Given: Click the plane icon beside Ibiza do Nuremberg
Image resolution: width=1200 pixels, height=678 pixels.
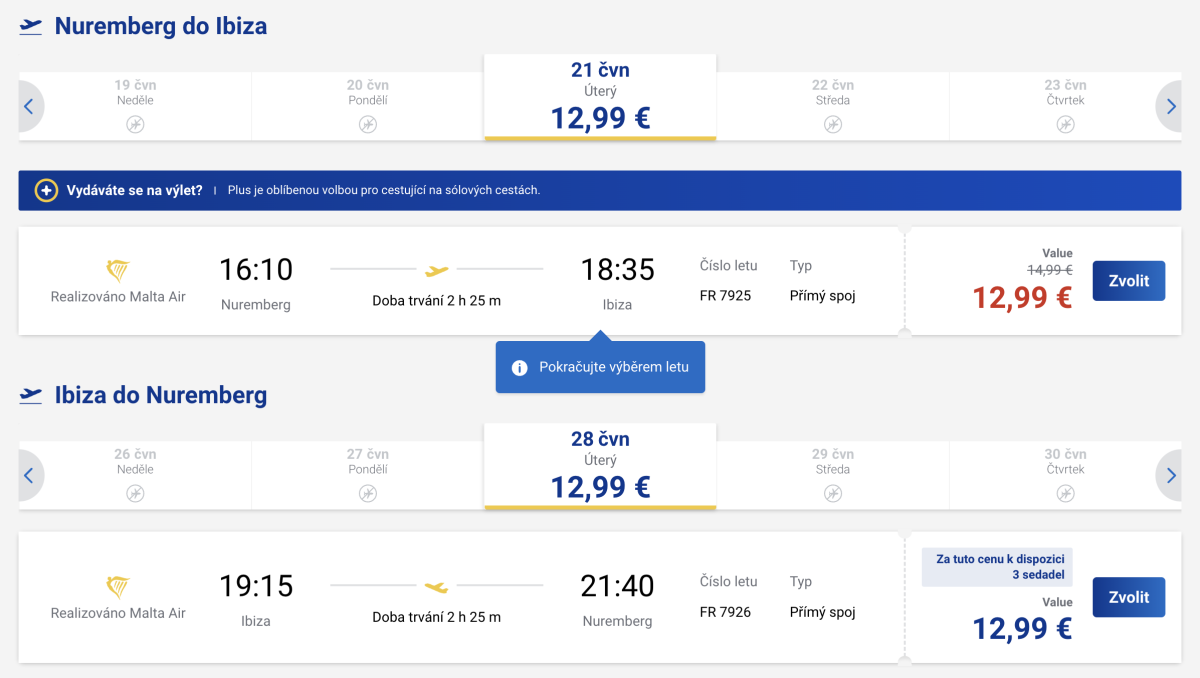Looking at the screenshot, I should click(x=31, y=395).
